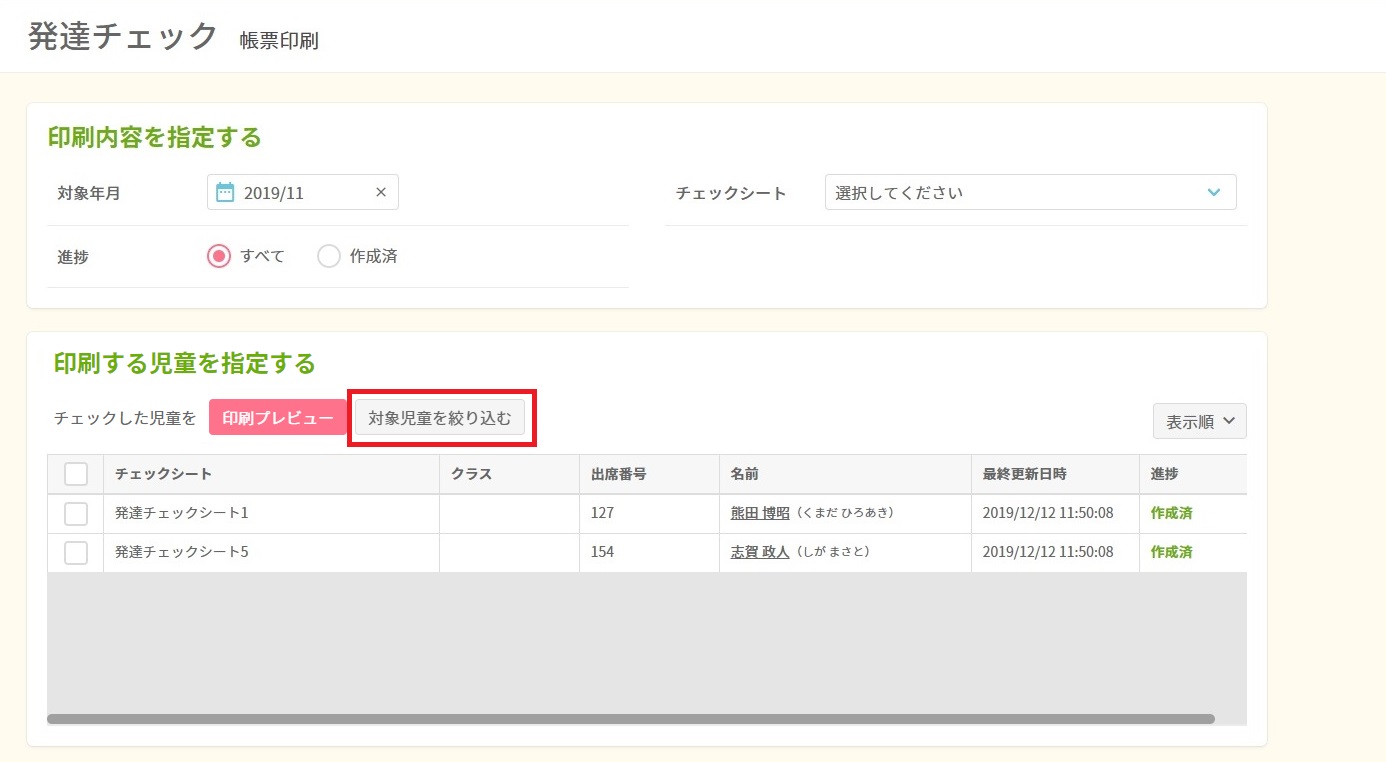
Task: Check the checkbox for 発達チェックシート1 row
Action: (76, 513)
